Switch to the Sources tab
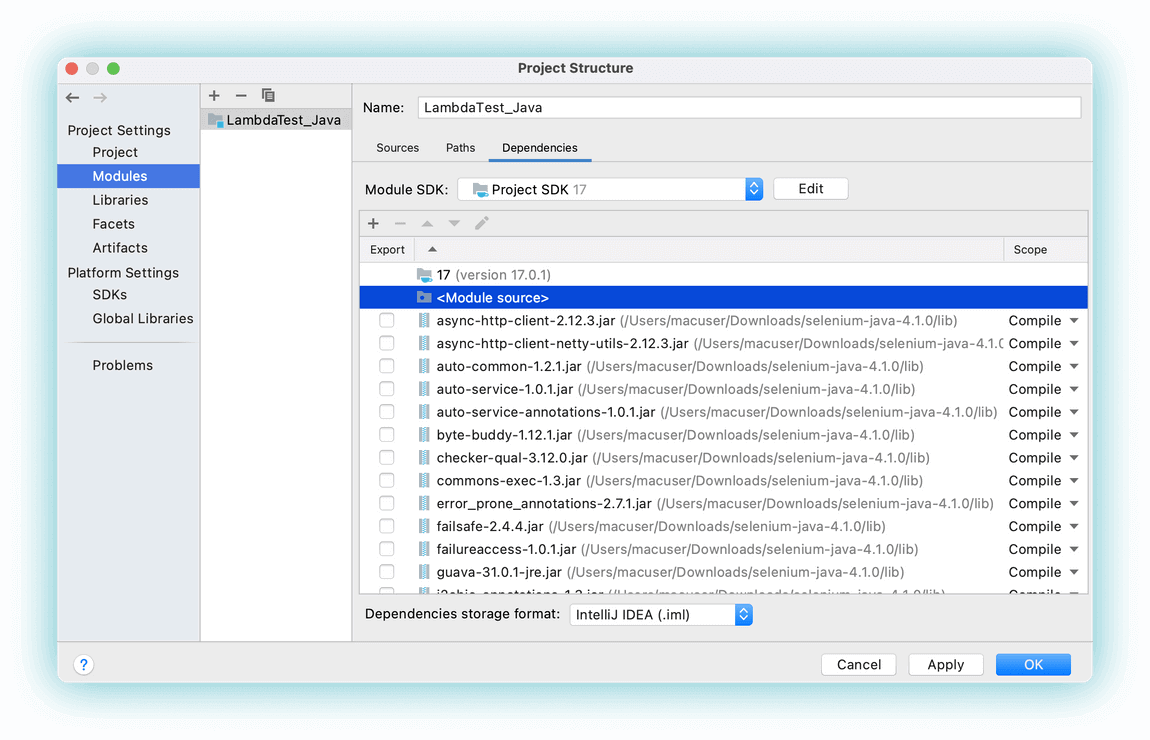This screenshot has width=1150, height=740. tap(397, 148)
